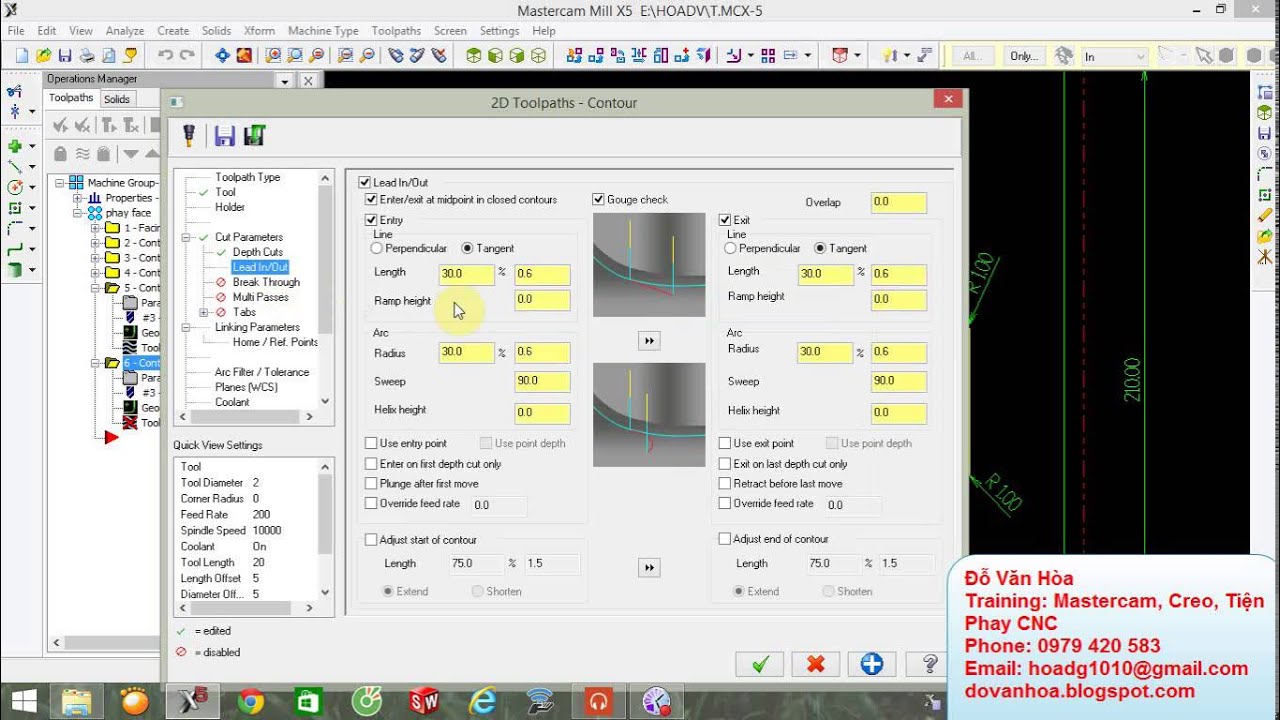The width and height of the screenshot is (1280, 720).
Task: Click the Zoom window magnifier icon
Action: pyautogui.click(x=273, y=56)
